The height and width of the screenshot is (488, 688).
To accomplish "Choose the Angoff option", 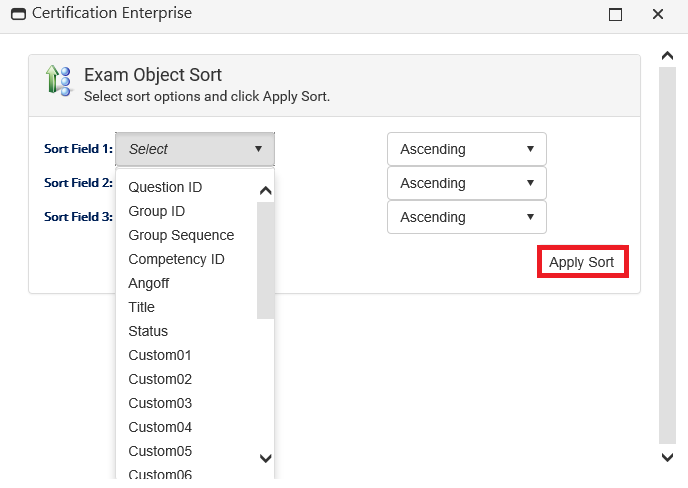I will pos(149,283).
